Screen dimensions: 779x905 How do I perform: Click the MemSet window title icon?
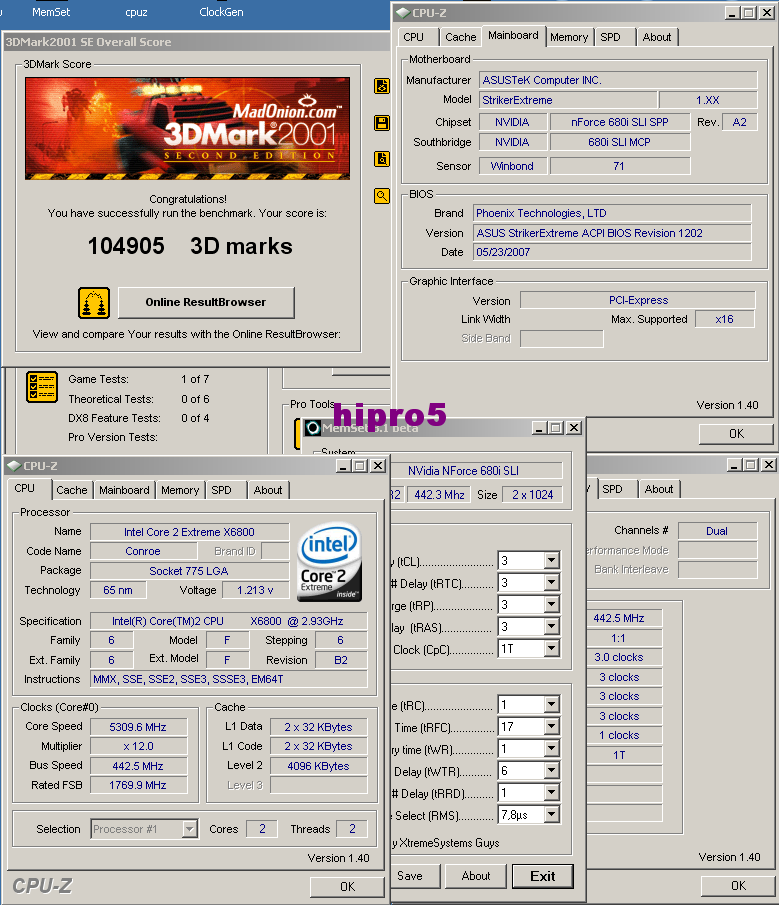(x=313, y=428)
